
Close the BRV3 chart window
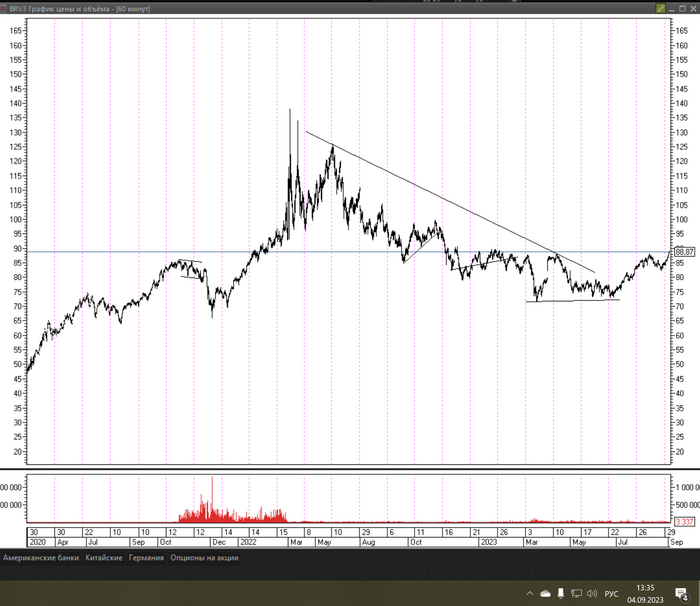[693, 8]
